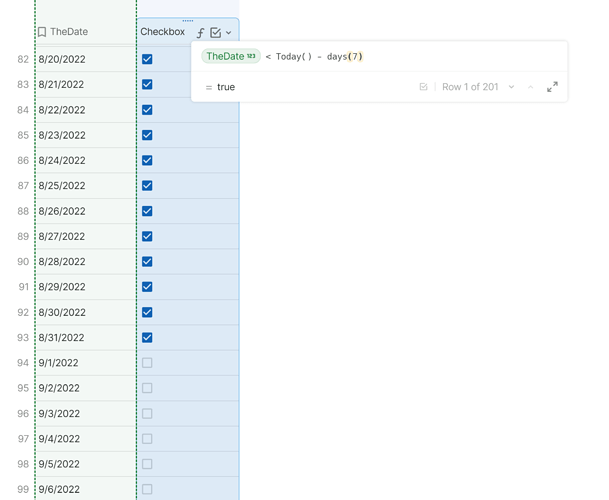Click the formula icon in Checkbox header

[x=200, y=33]
